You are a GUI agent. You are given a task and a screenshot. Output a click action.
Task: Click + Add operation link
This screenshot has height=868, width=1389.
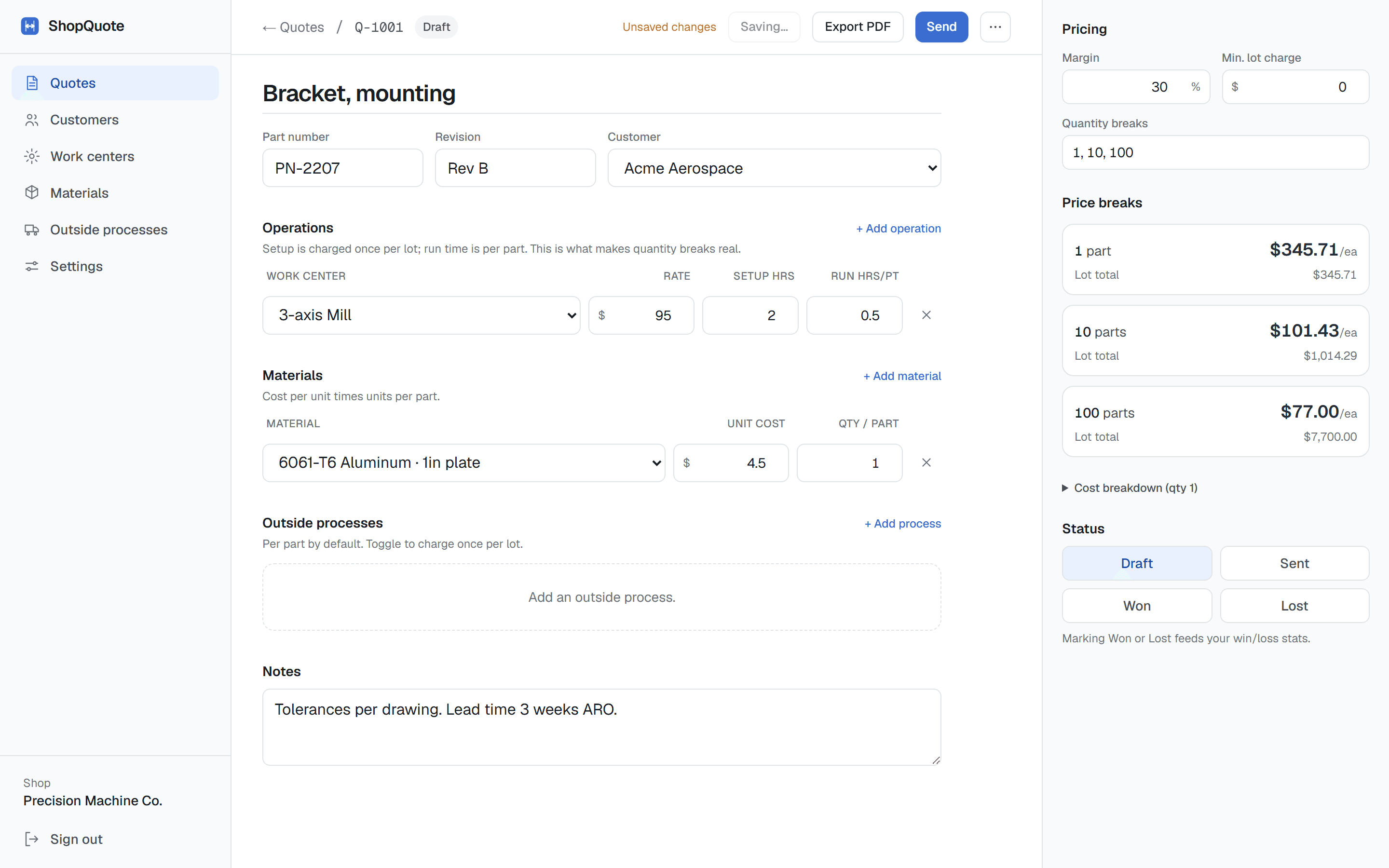pos(898,229)
